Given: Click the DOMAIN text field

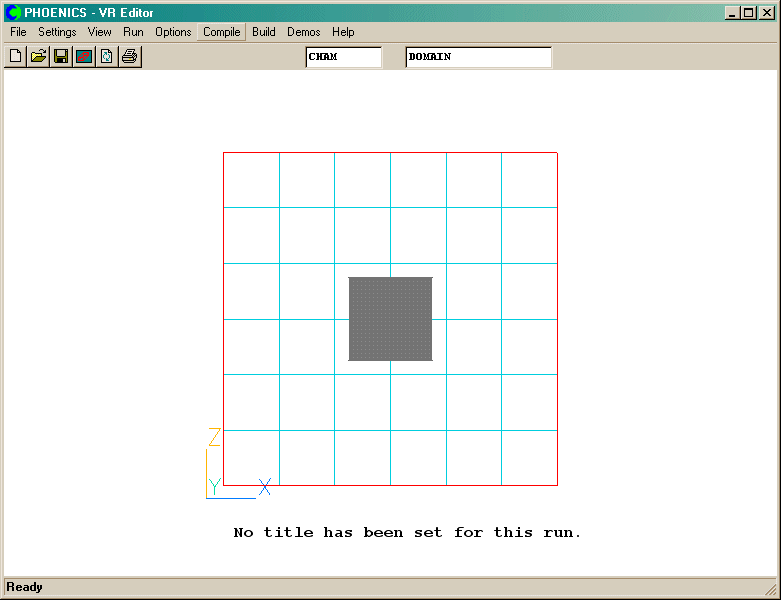Looking at the screenshot, I should point(478,57).
